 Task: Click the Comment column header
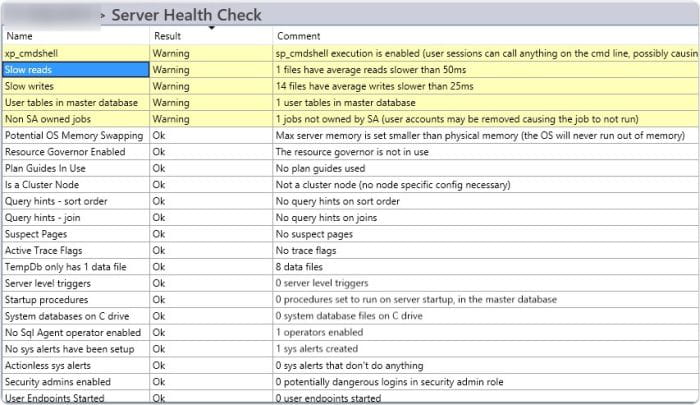pyautogui.click(x=298, y=37)
